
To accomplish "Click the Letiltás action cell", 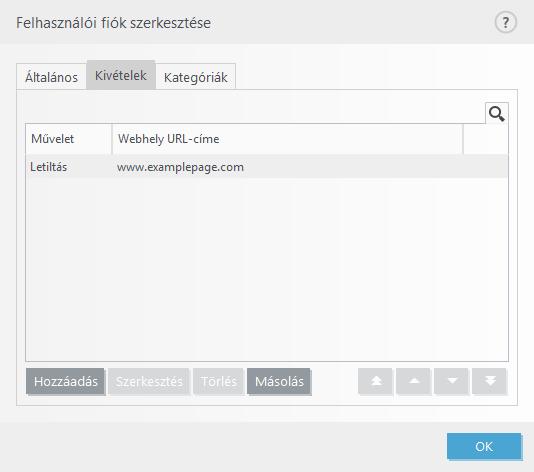I will [49, 167].
